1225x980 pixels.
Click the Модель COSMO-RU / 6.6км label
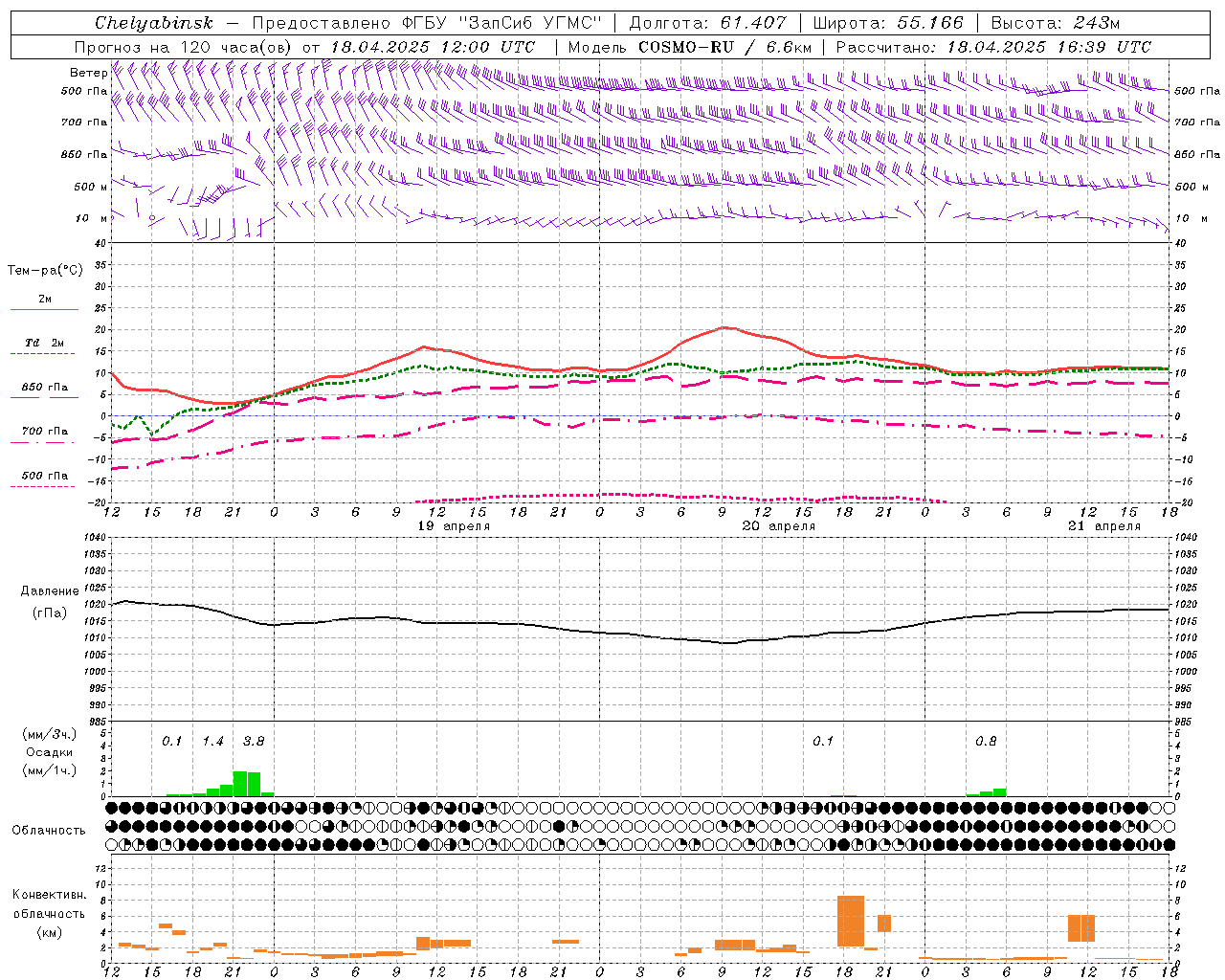(x=690, y=47)
